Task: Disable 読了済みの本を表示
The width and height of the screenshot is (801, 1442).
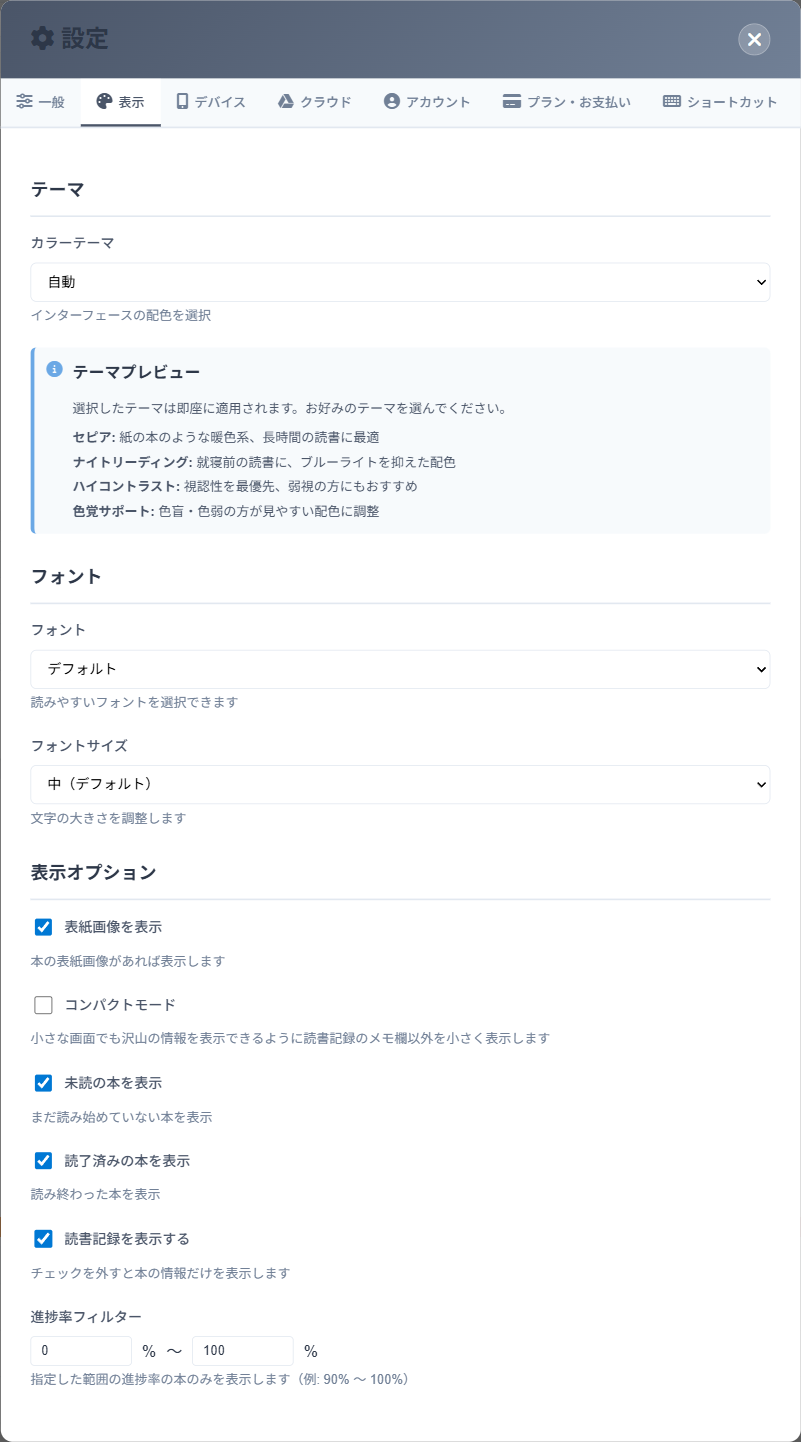Action: [x=43, y=1160]
